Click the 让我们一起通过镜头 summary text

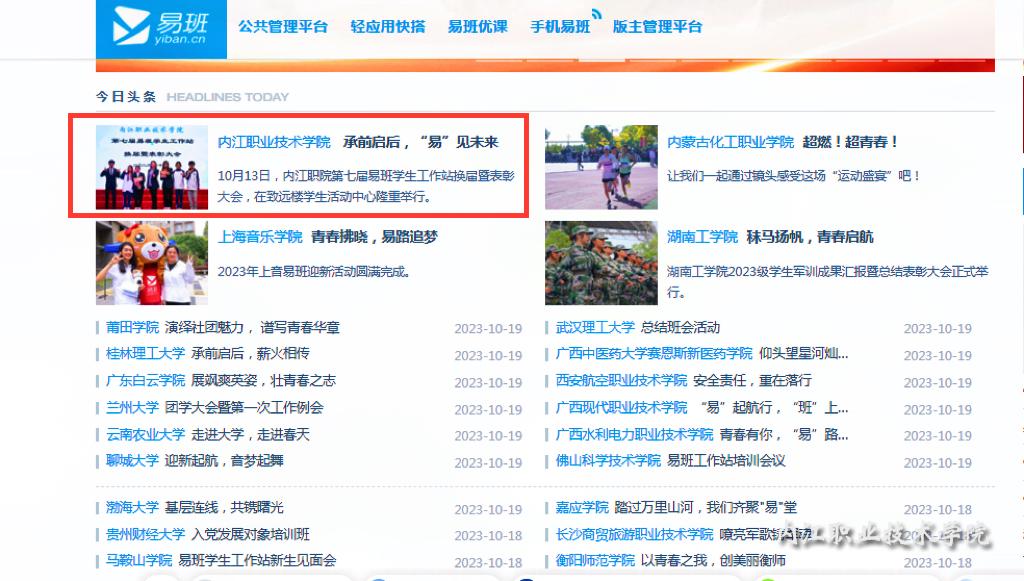coord(793,176)
